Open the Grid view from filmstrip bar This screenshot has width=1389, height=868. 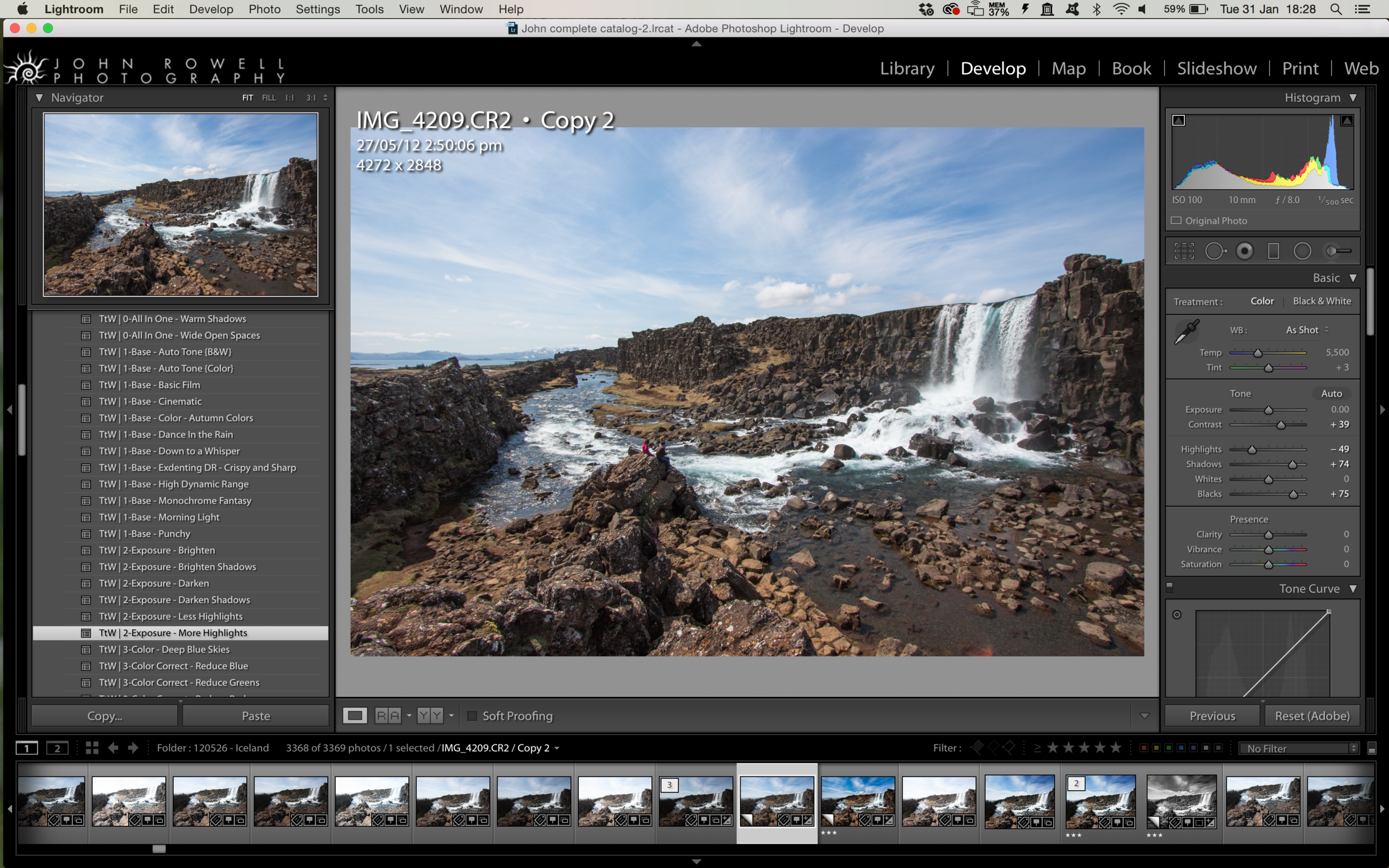pos(92,747)
